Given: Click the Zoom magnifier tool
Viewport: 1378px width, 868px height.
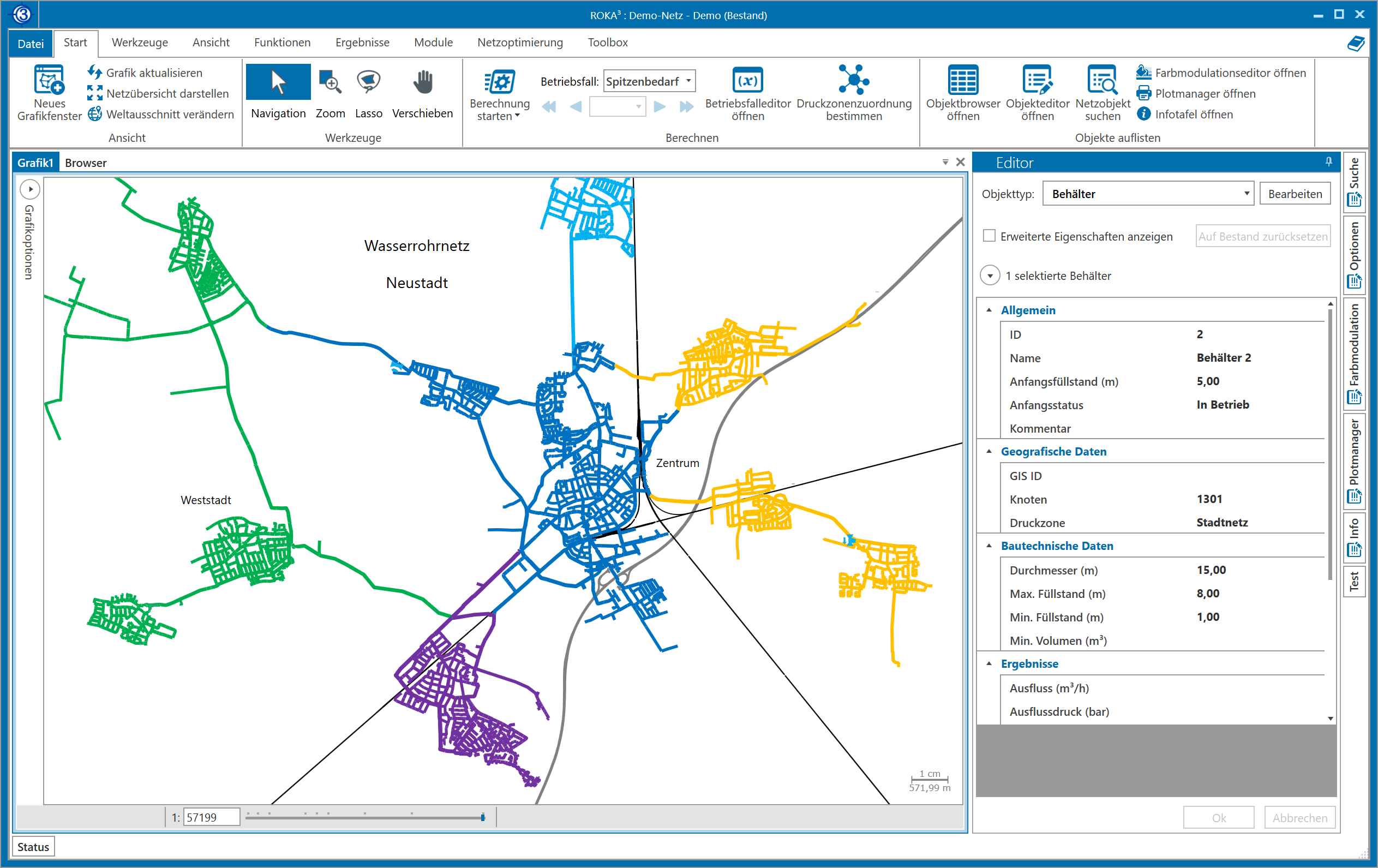Looking at the screenshot, I should [330, 83].
